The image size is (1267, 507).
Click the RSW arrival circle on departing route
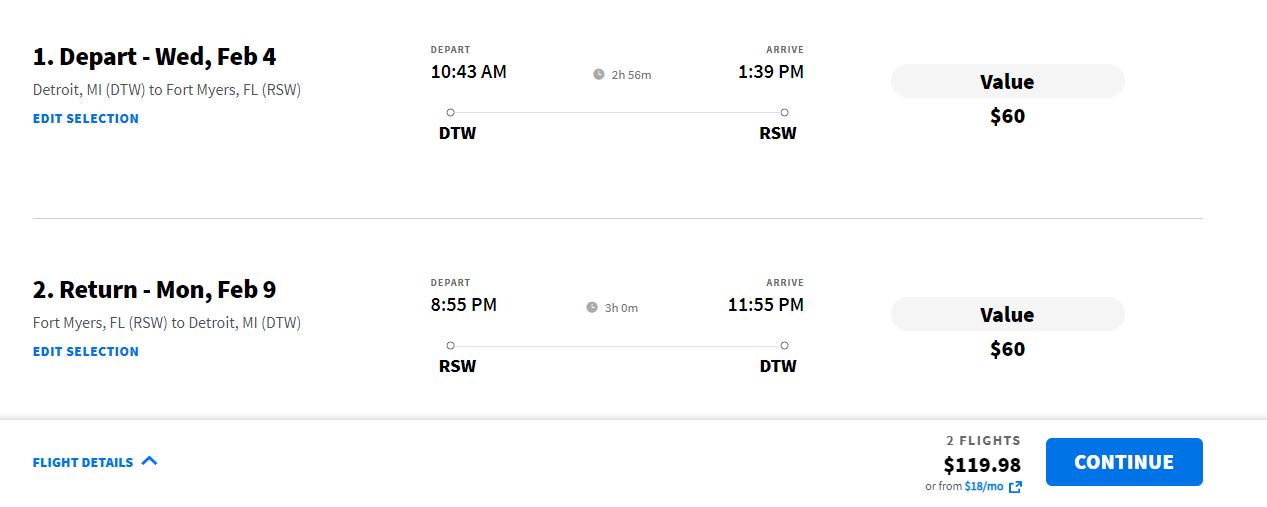click(x=784, y=112)
